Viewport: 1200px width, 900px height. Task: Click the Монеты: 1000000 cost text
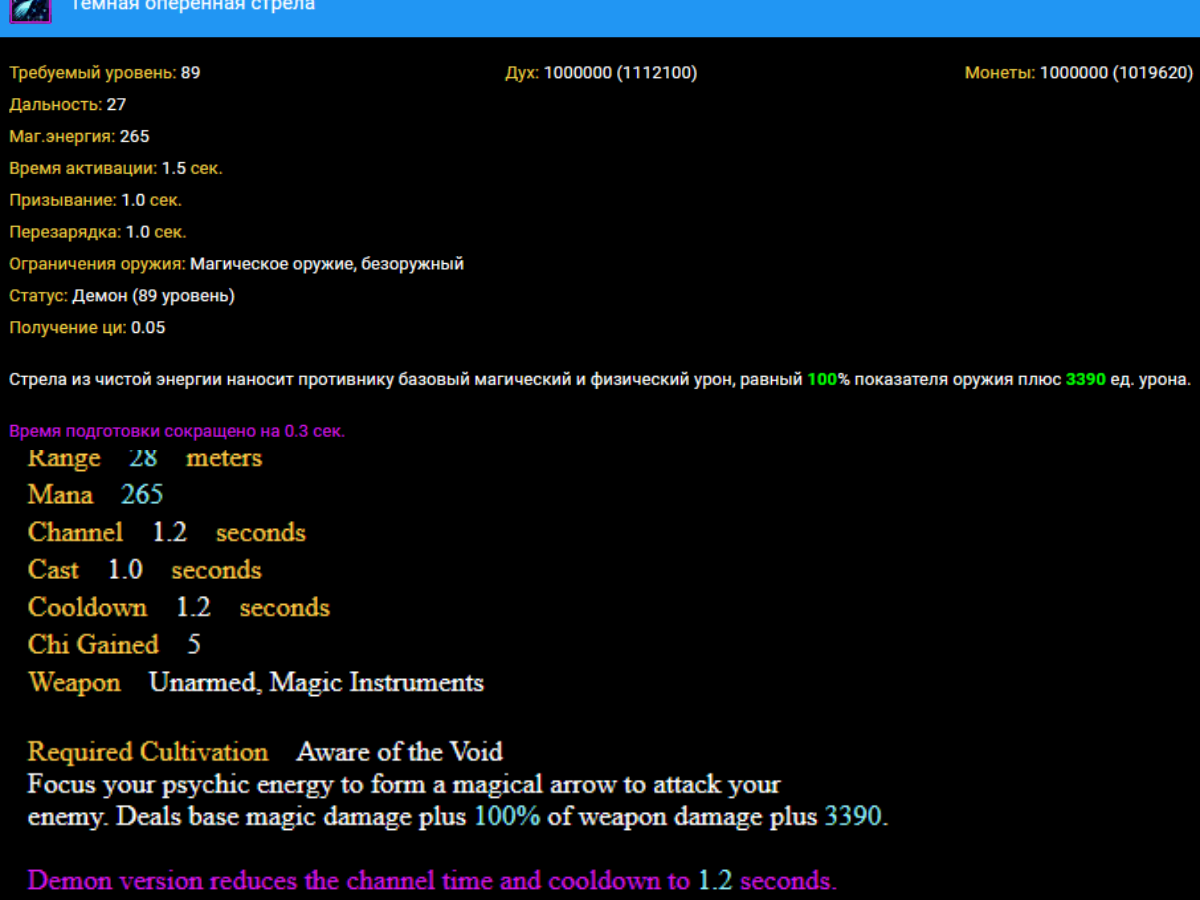click(1079, 73)
